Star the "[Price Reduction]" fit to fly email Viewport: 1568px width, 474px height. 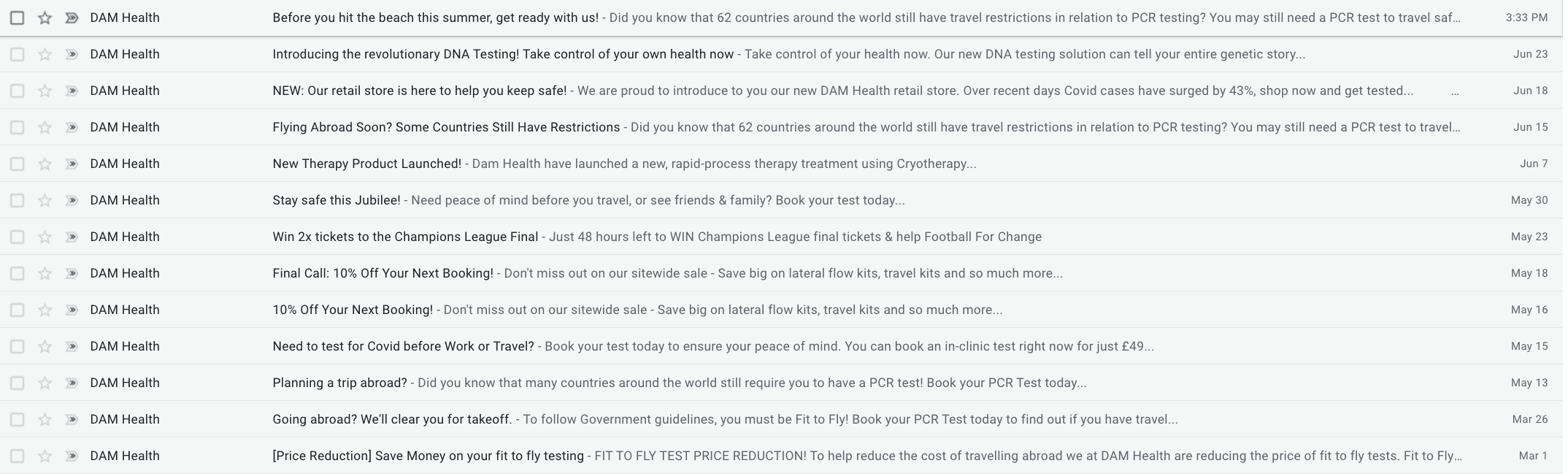(x=45, y=456)
